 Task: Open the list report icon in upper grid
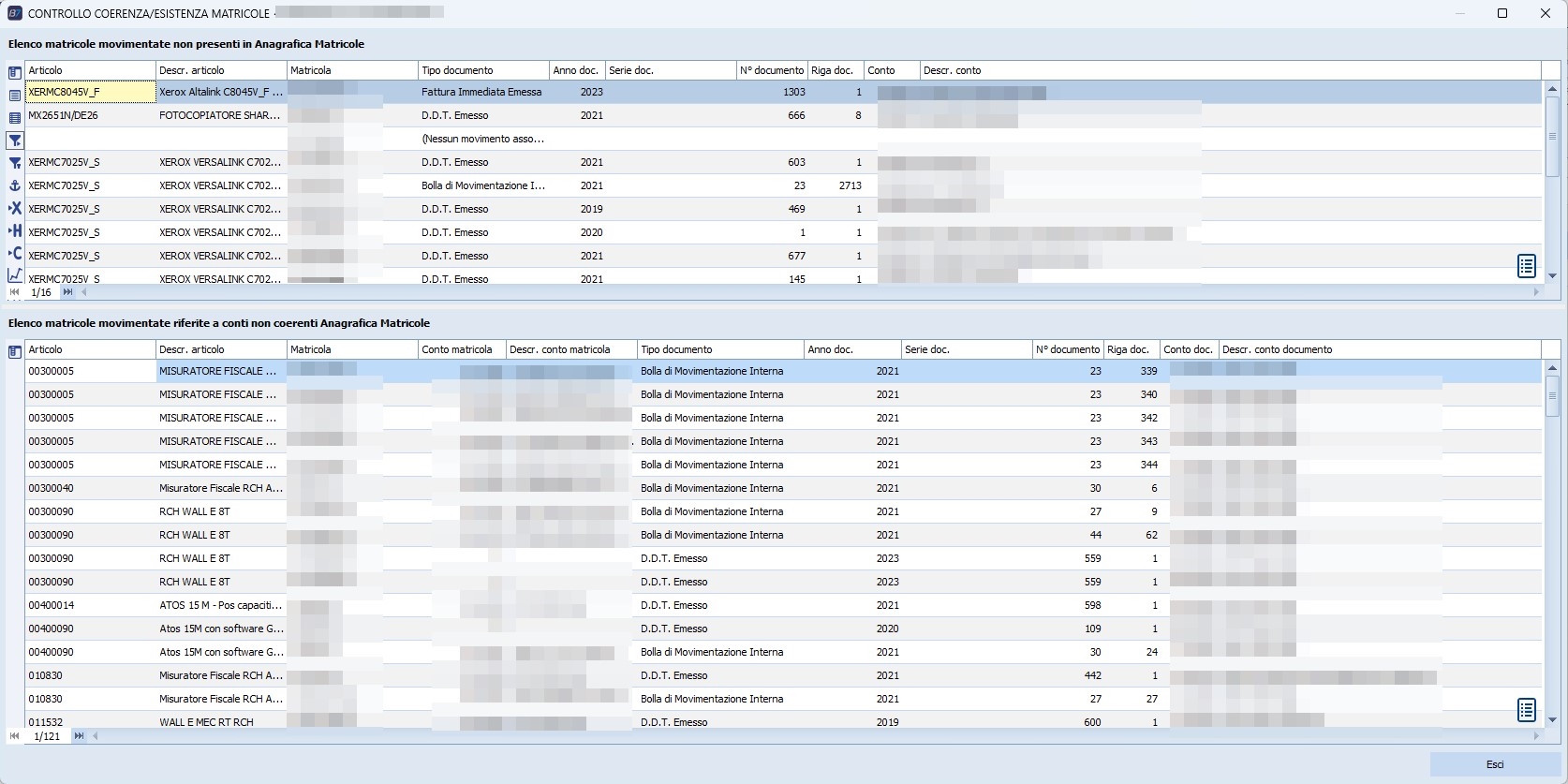1526,266
